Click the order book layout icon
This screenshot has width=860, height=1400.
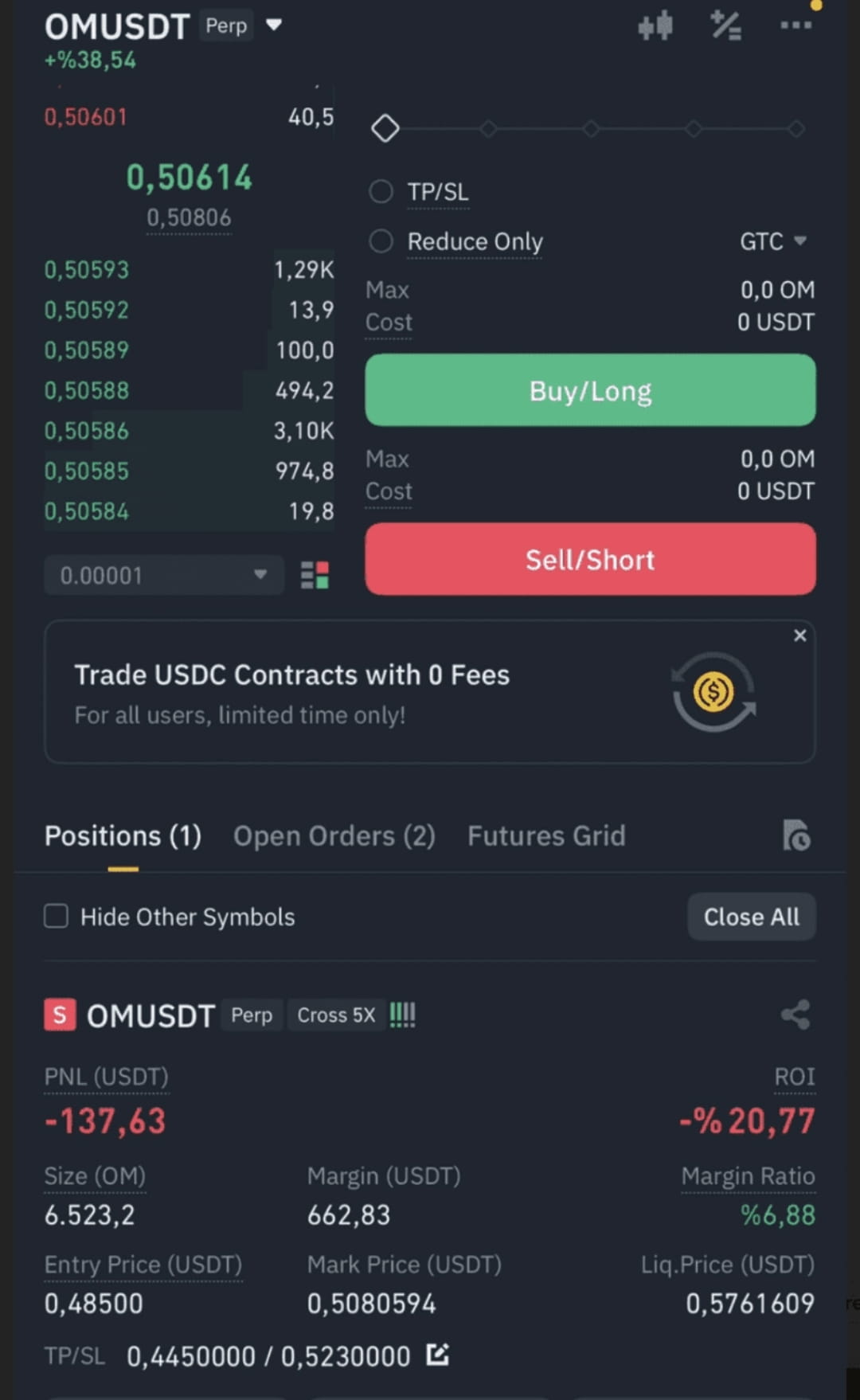pyautogui.click(x=315, y=575)
